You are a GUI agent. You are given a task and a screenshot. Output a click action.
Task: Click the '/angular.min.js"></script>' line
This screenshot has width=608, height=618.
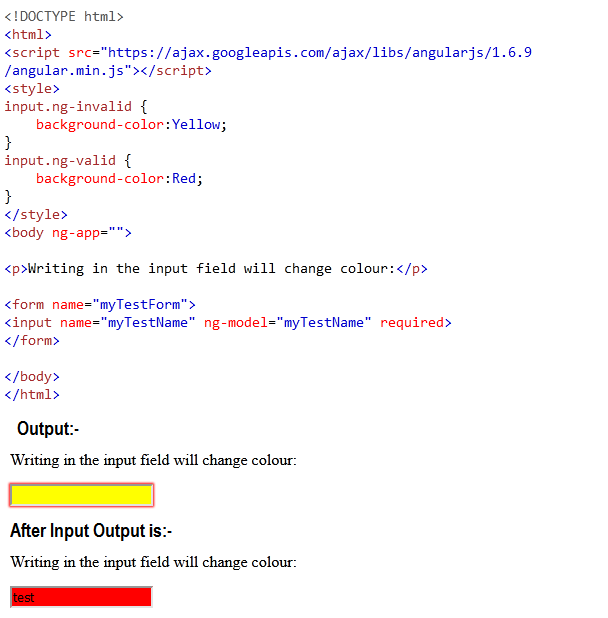(x=108, y=71)
